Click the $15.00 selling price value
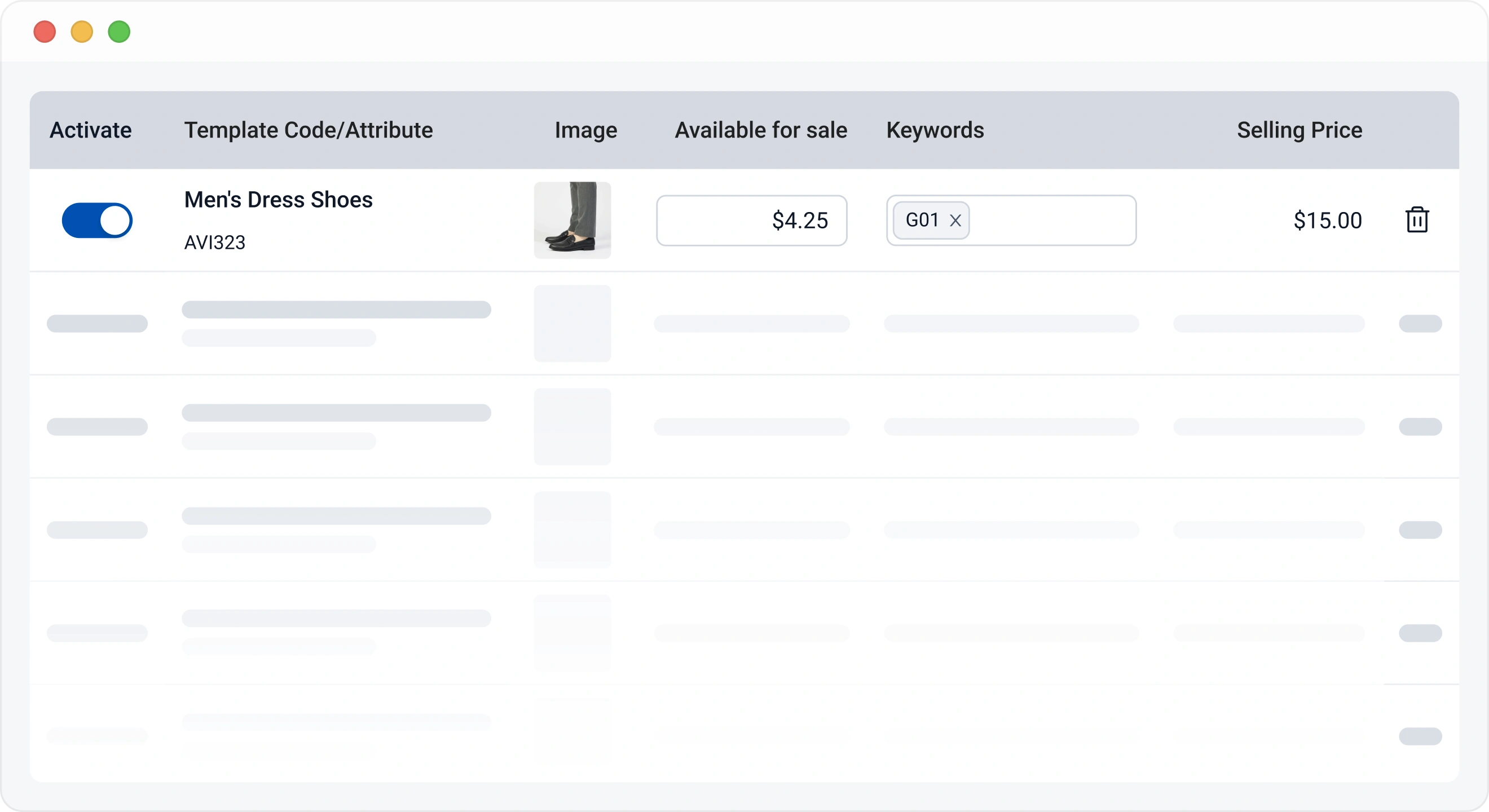This screenshot has height=812, width=1489. (1327, 220)
